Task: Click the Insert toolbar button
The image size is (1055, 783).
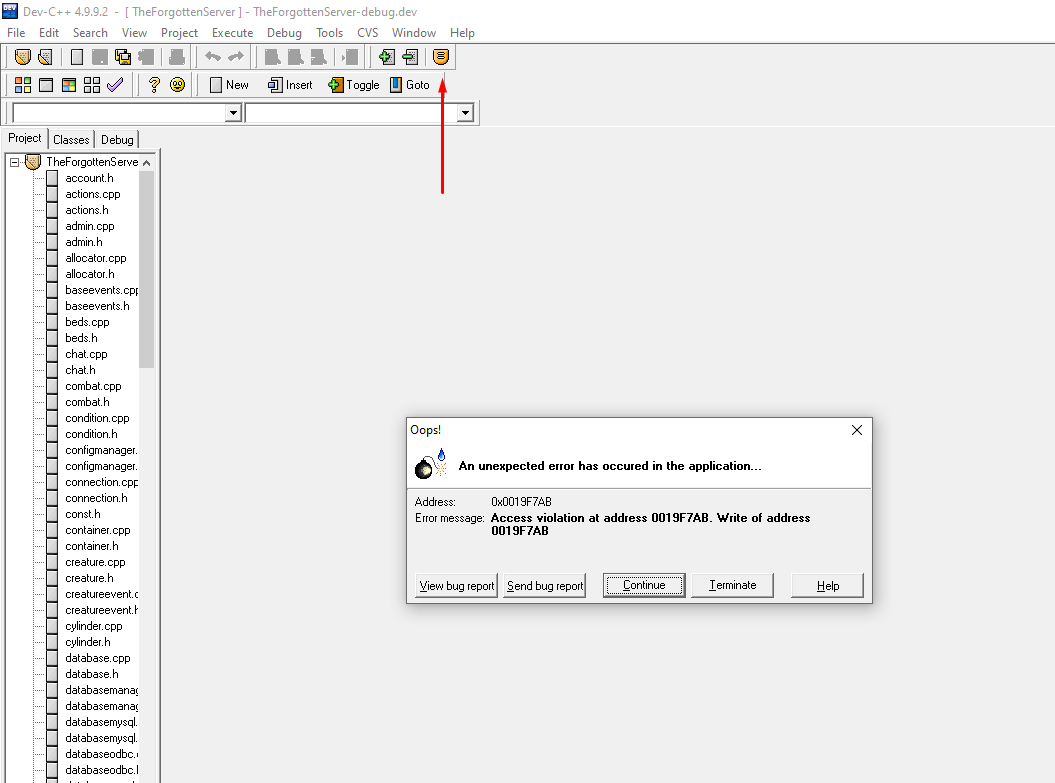Action: pyautogui.click(x=290, y=85)
